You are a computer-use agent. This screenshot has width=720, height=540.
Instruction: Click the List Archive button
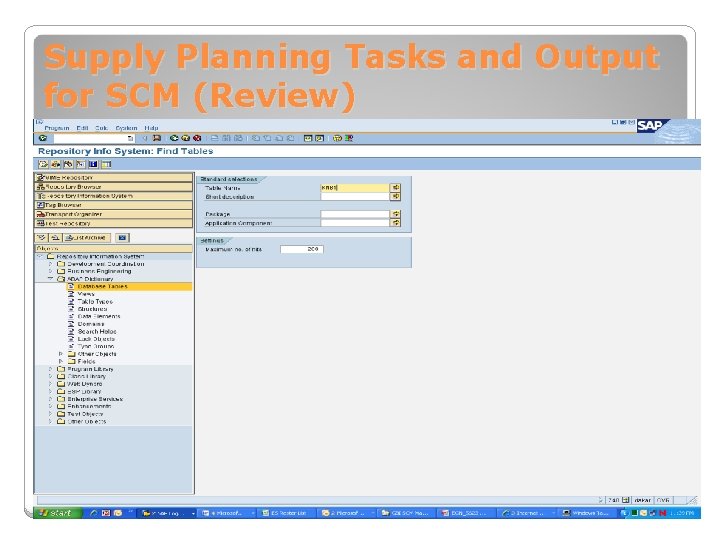tap(87, 237)
